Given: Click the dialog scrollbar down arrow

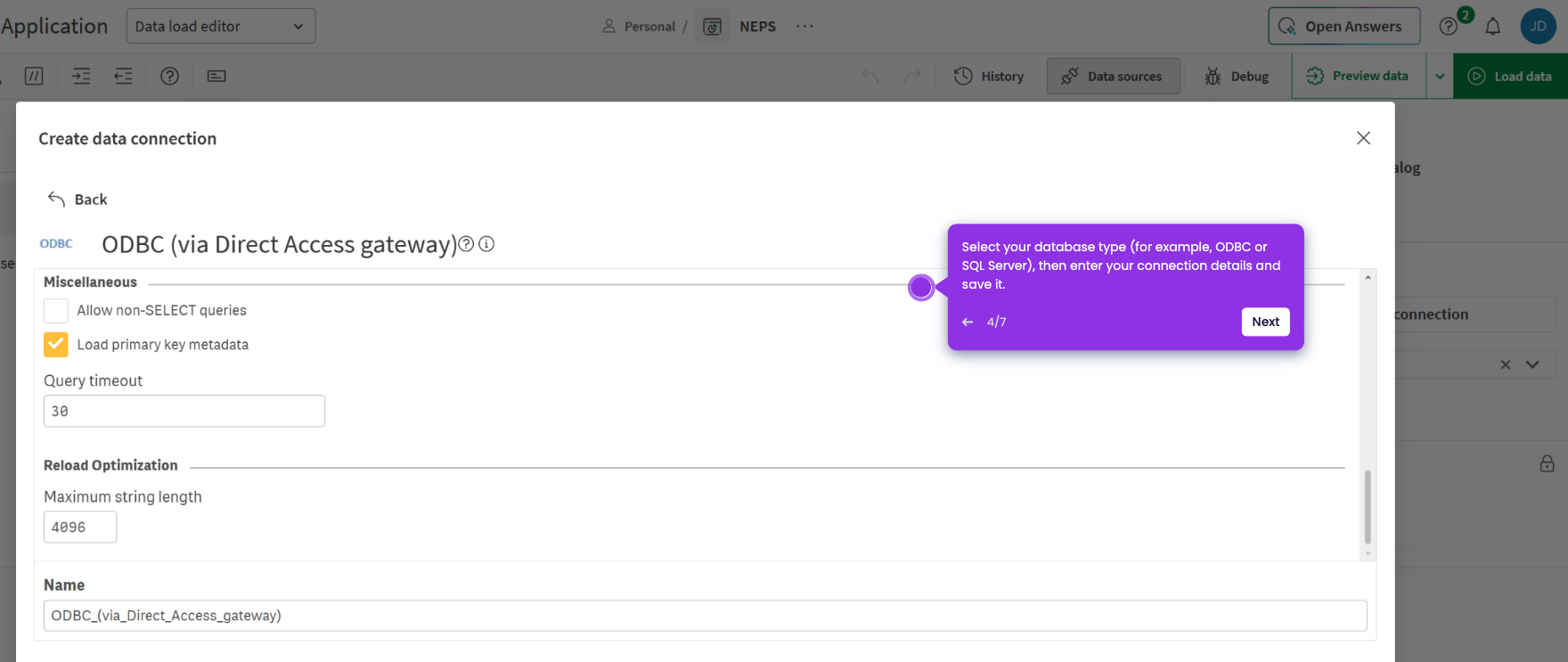Looking at the screenshot, I should click(1368, 553).
